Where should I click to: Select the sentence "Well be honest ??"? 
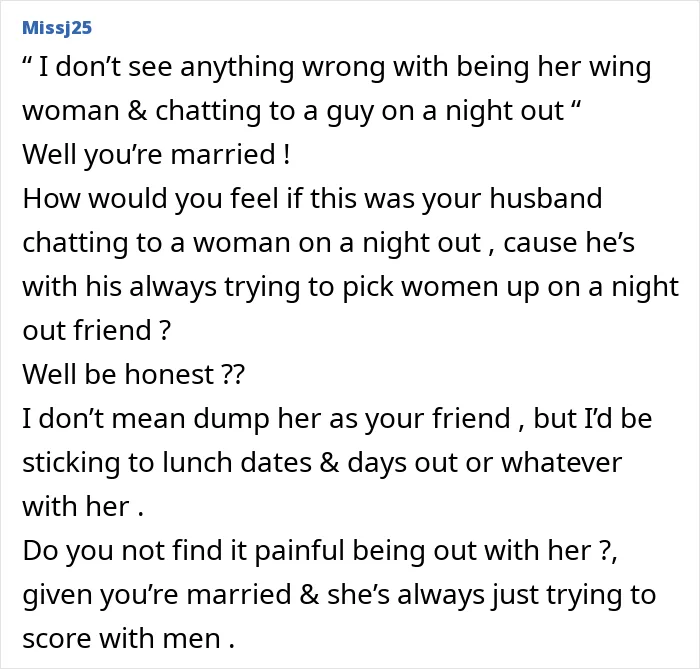coord(134,374)
